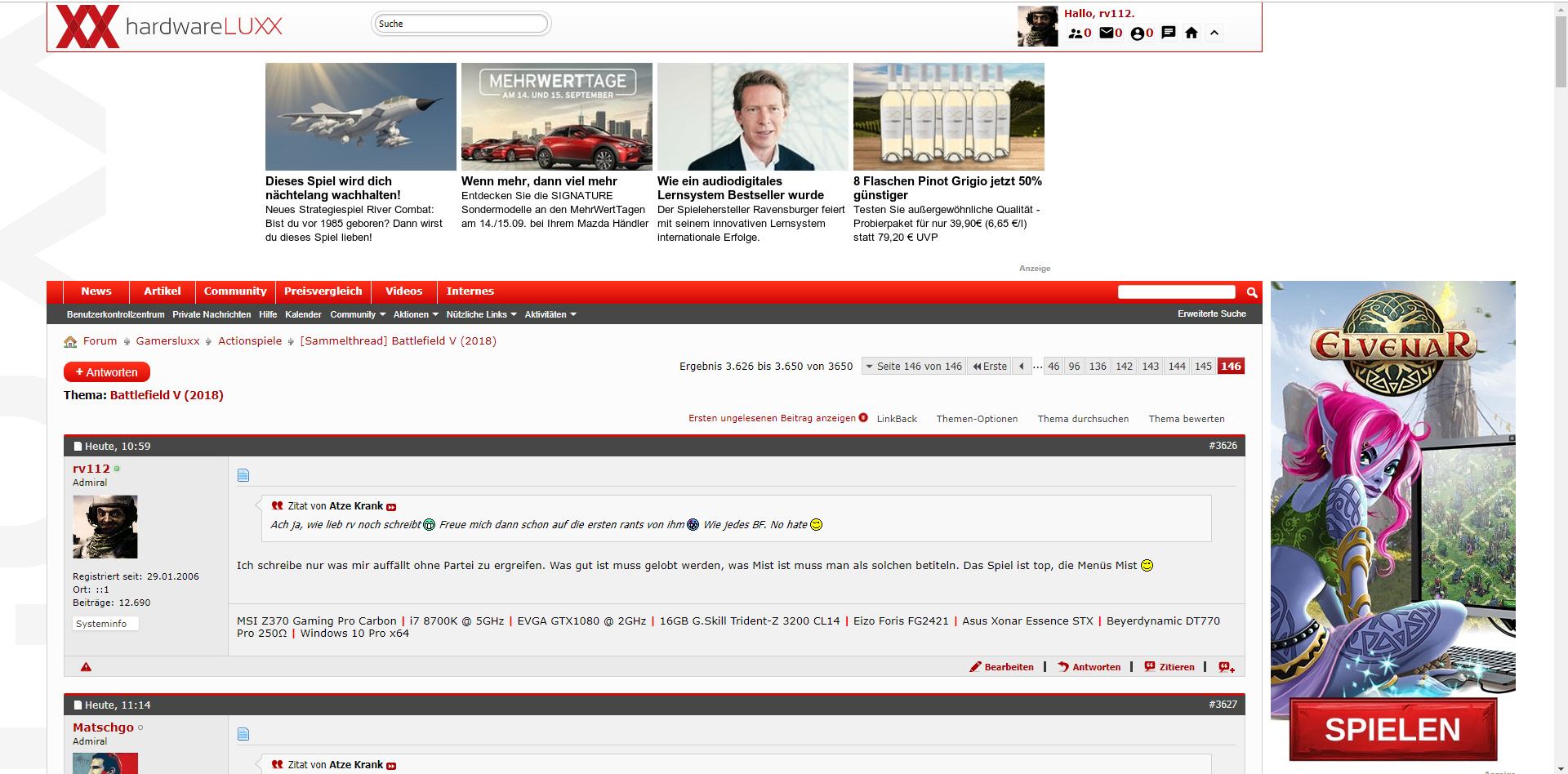Click Erweiterte Suche link
The width and height of the screenshot is (1568, 774).
[x=1212, y=314]
